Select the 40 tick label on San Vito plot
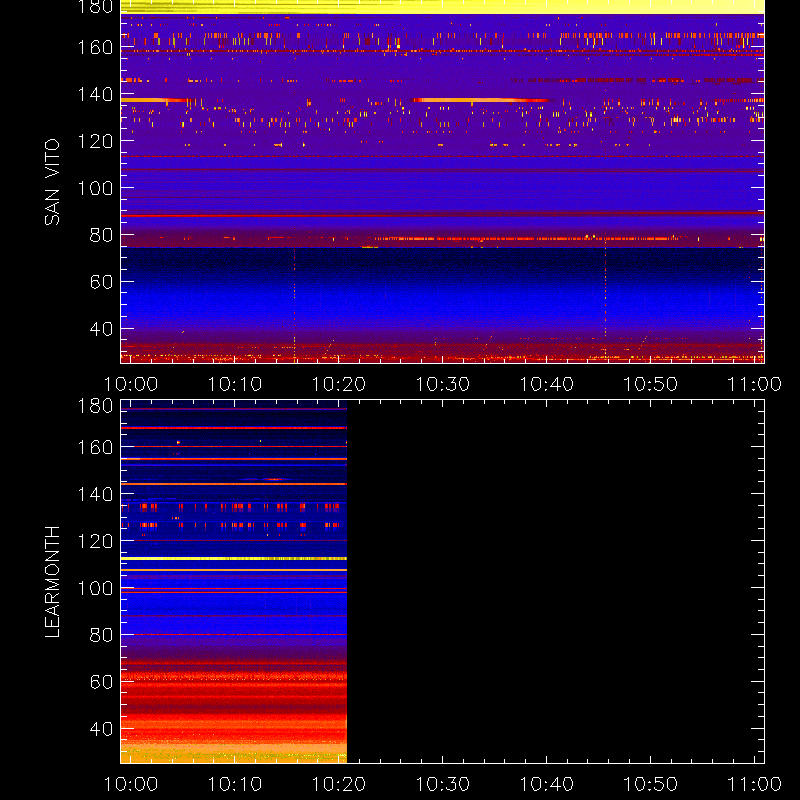The width and height of the screenshot is (800, 800). pyautogui.click(x=101, y=329)
